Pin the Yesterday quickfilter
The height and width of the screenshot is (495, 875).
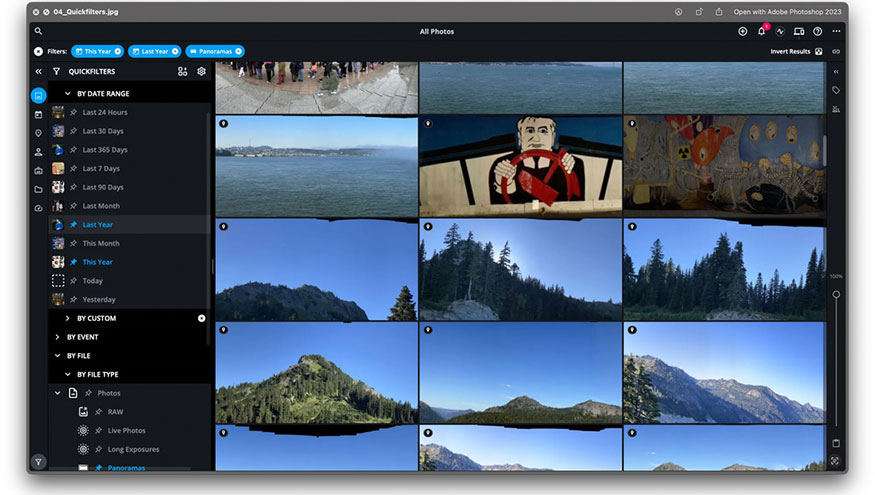pyautogui.click(x=73, y=299)
